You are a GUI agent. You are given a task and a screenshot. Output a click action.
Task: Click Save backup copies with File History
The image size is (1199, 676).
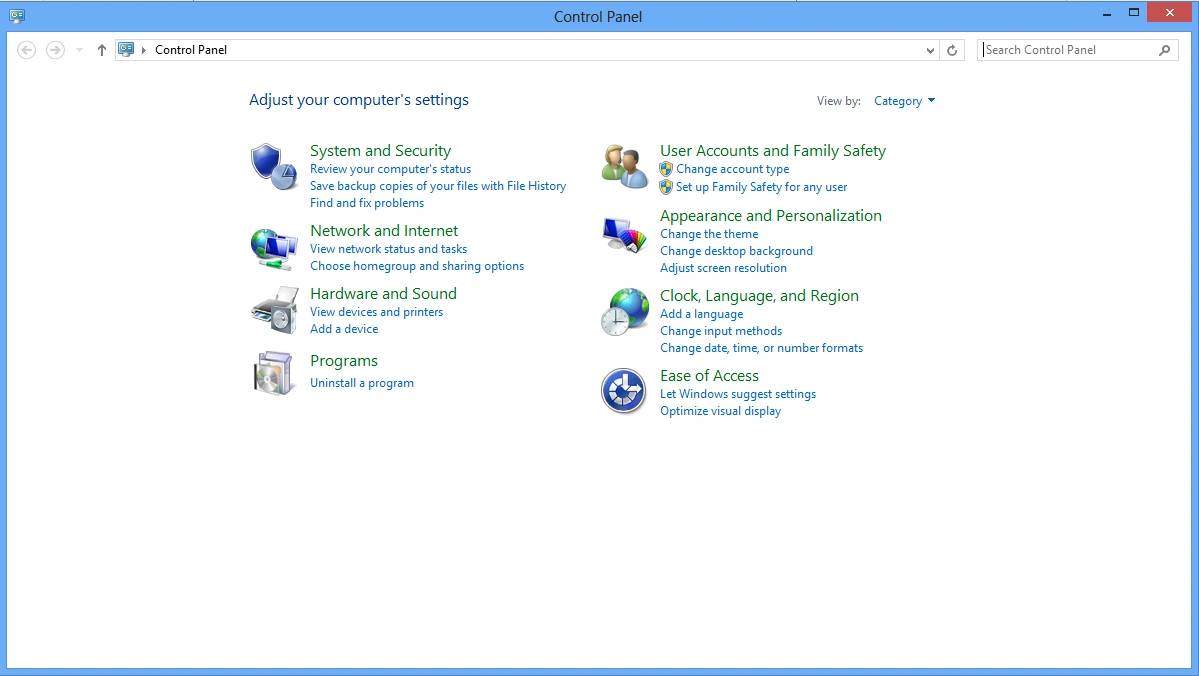438,186
